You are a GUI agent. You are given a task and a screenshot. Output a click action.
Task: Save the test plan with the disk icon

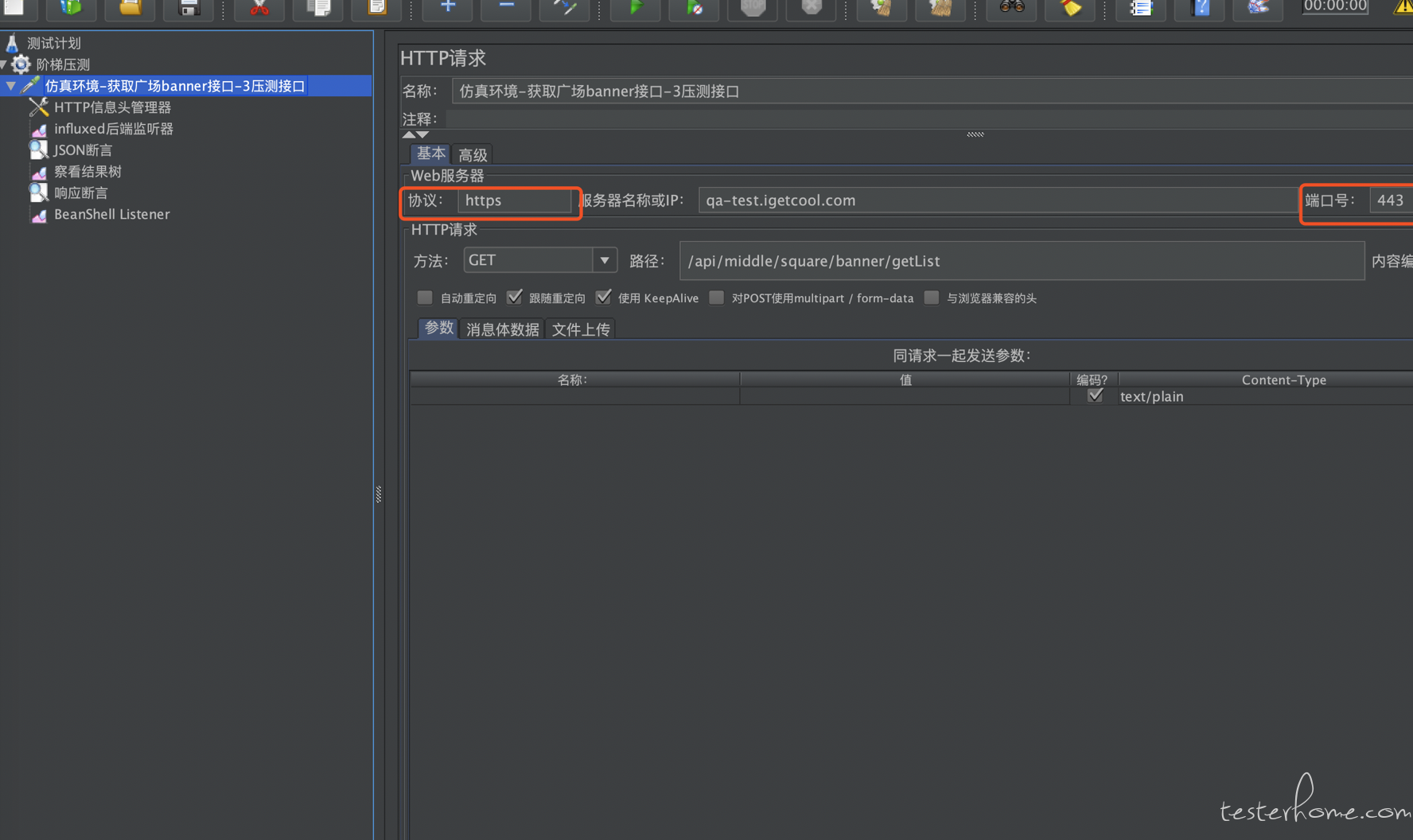tap(189, 7)
